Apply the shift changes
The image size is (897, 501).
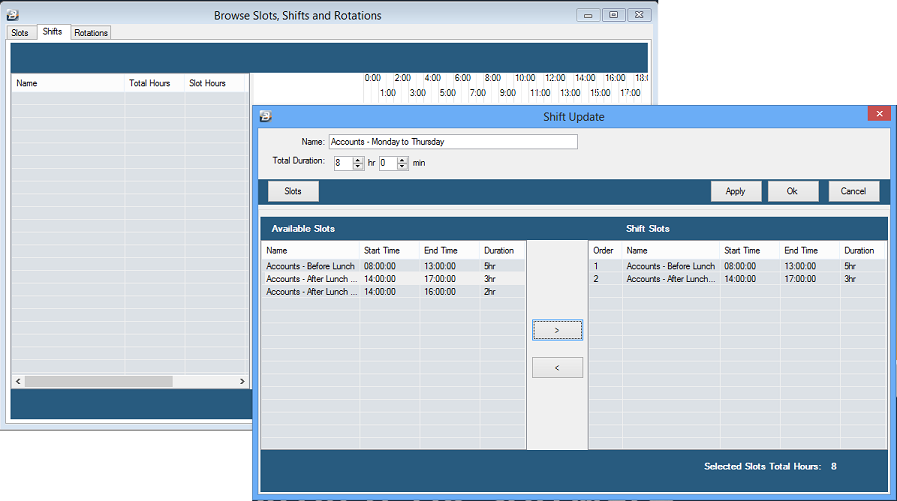736,191
